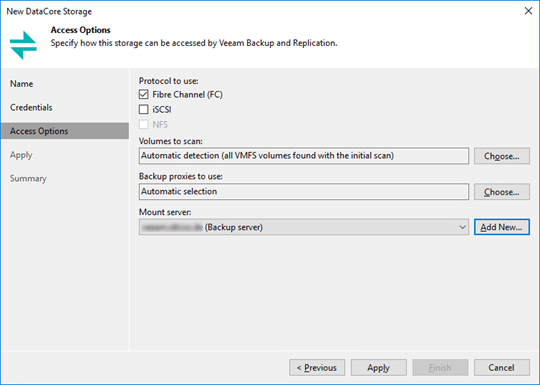Enable the iSCSI protocol checkbox
Viewport: 540px width, 385px height.
click(x=144, y=110)
